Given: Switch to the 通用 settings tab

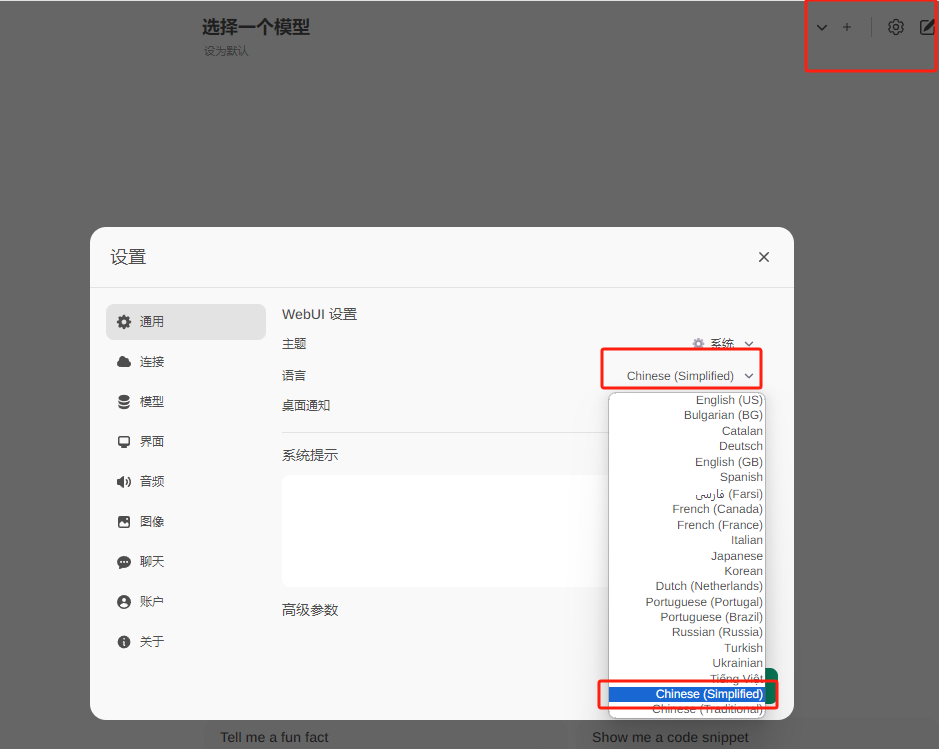Looking at the screenshot, I should pyautogui.click(x=150, y=321).
